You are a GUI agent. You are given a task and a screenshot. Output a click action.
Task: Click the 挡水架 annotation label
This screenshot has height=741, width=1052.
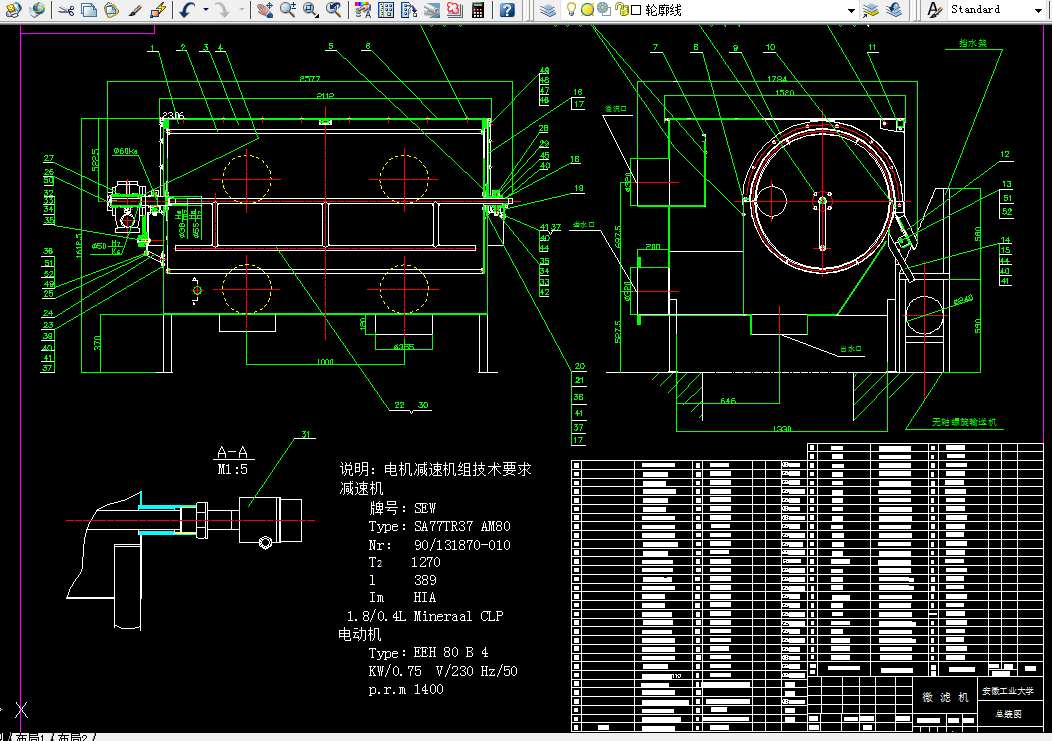(973, 43)
